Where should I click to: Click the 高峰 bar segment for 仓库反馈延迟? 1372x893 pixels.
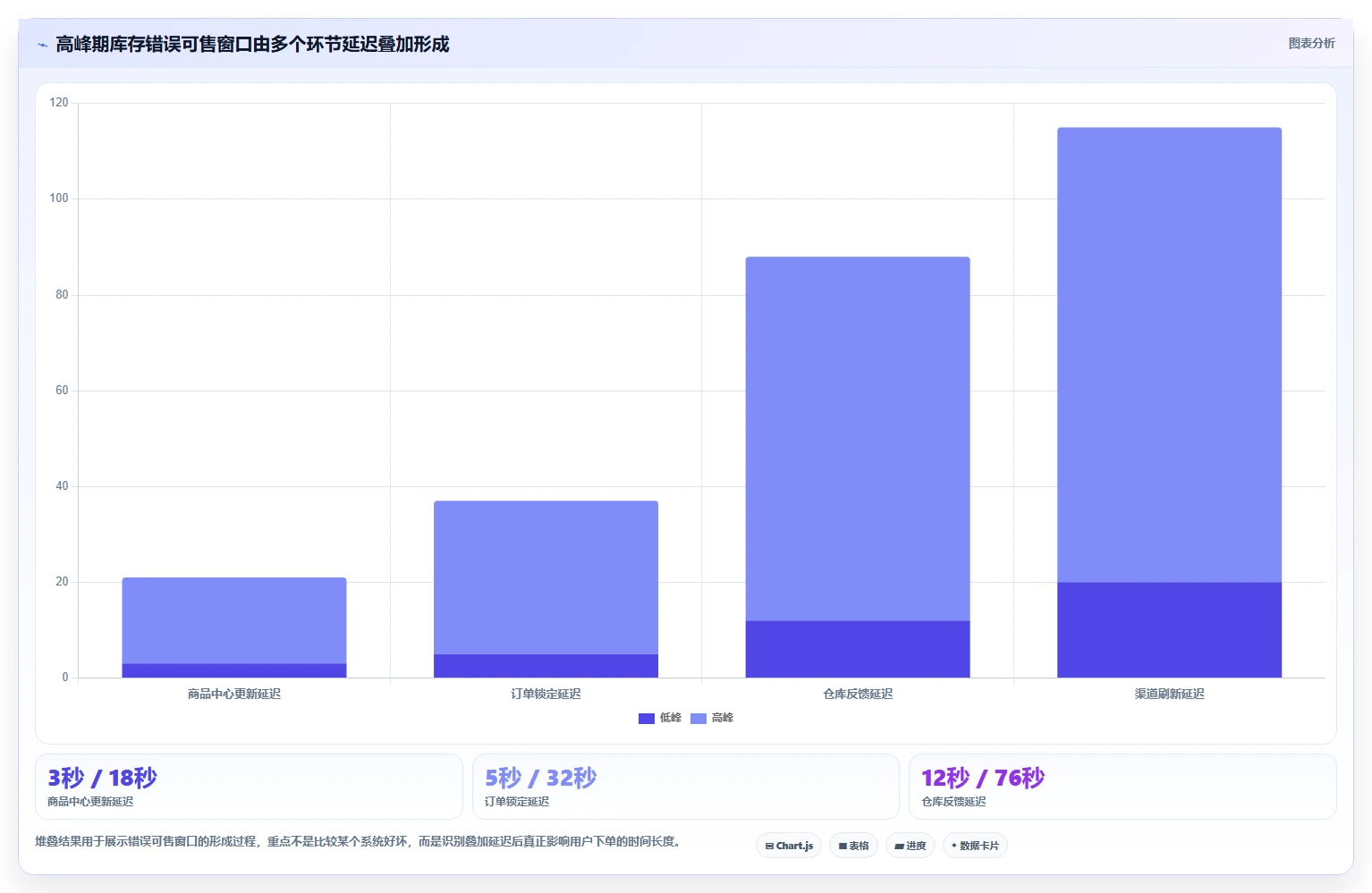[x=858, y=439]
